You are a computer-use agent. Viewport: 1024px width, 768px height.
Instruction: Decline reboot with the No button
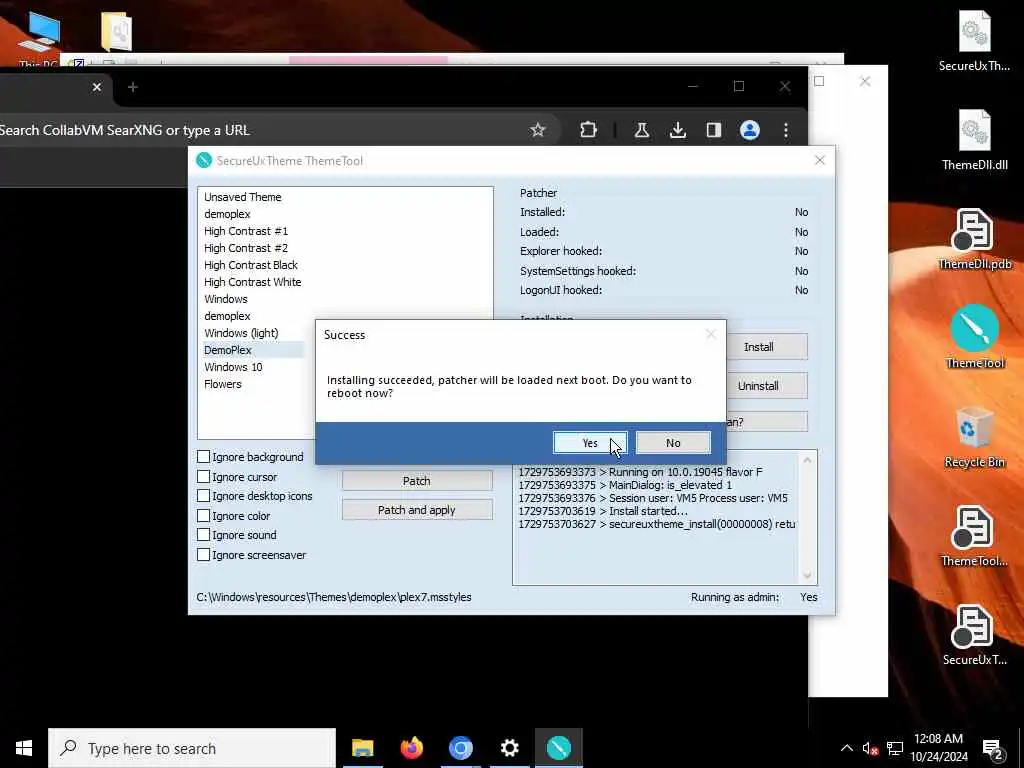click(673, 443)
